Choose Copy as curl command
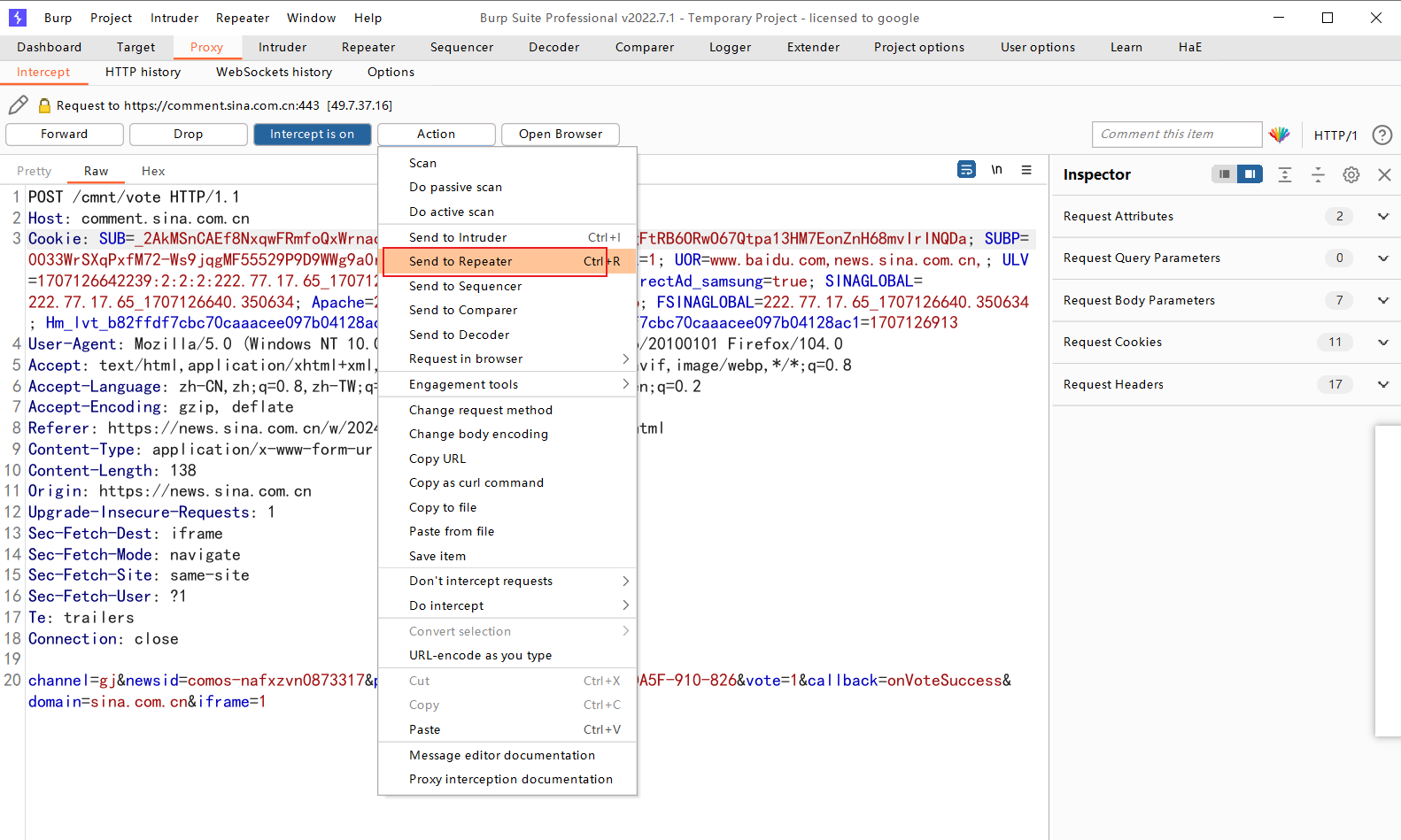The height and width of the screenshot is (840, 1401). point(507,483)
